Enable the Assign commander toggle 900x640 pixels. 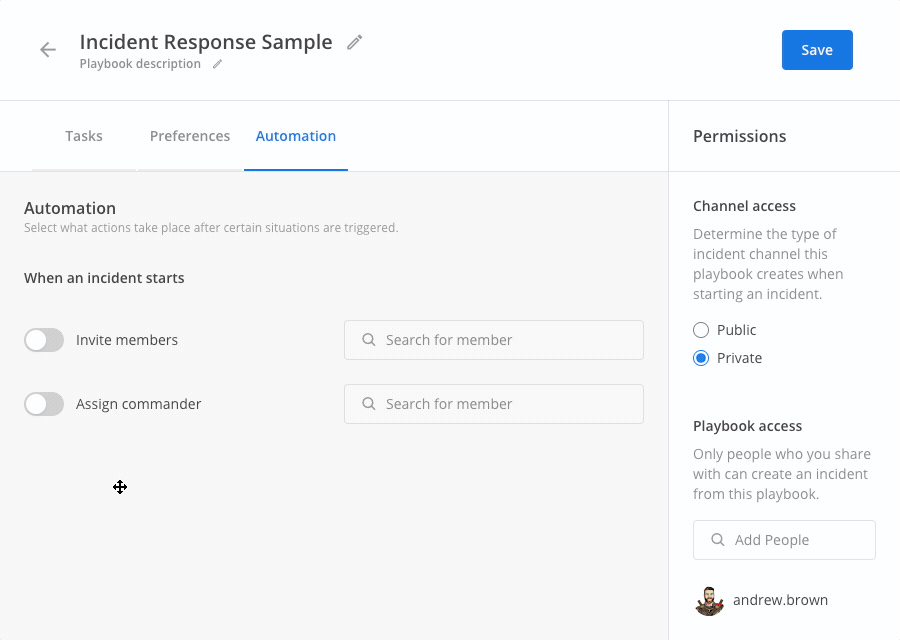click(44, 404)
